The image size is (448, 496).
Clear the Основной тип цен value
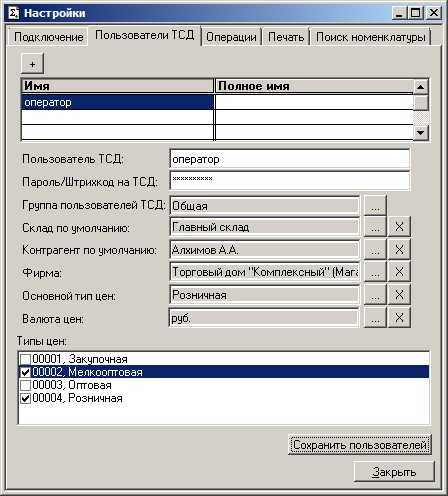pyautogui.click(x=399, y=294)
